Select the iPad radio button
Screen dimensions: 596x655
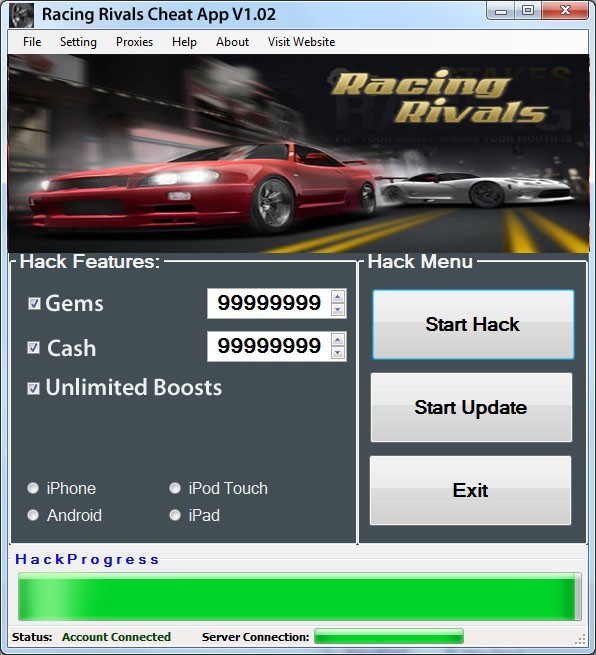click(175, 515)
